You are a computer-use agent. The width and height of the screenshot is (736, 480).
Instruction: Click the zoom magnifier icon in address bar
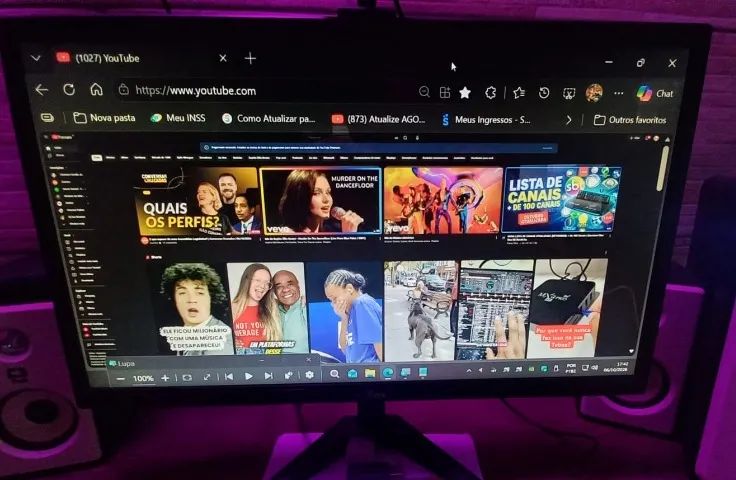[x=424, y=92]
